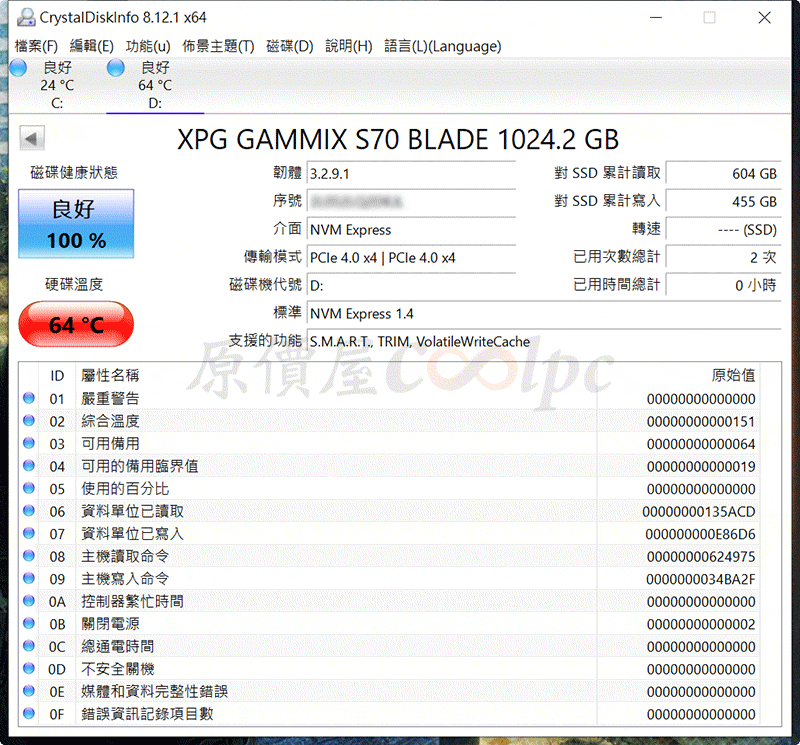The height and width of the screenshot is (745, 800).
Task: Click the 原始值 column header
Action: [733, 376]
